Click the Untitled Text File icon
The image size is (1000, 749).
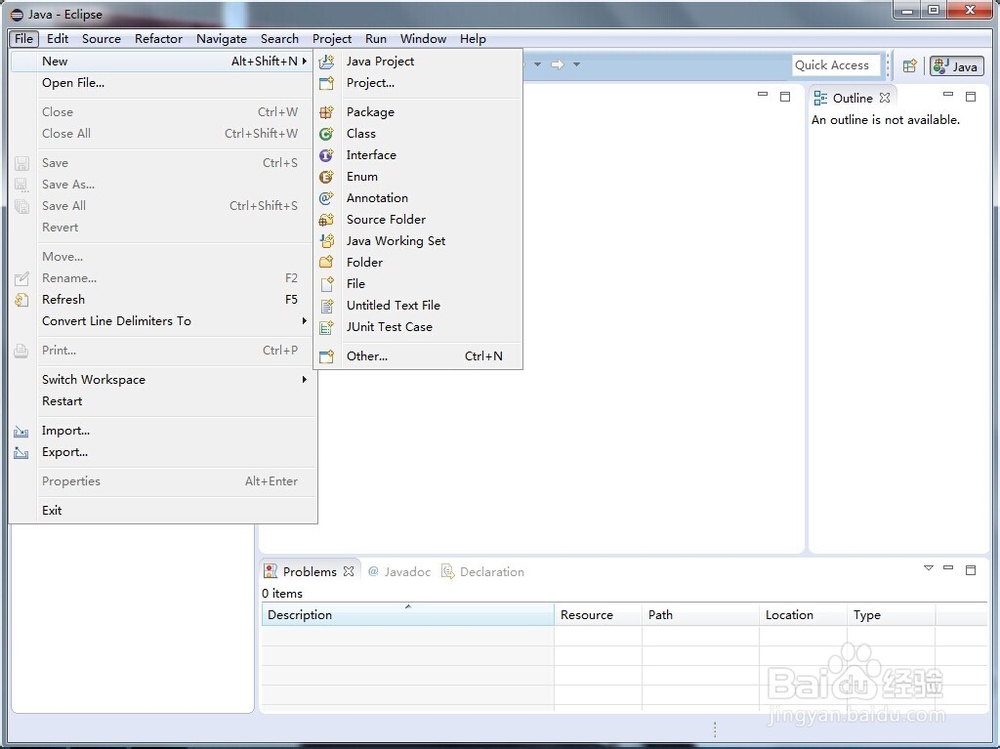(327, 306)
